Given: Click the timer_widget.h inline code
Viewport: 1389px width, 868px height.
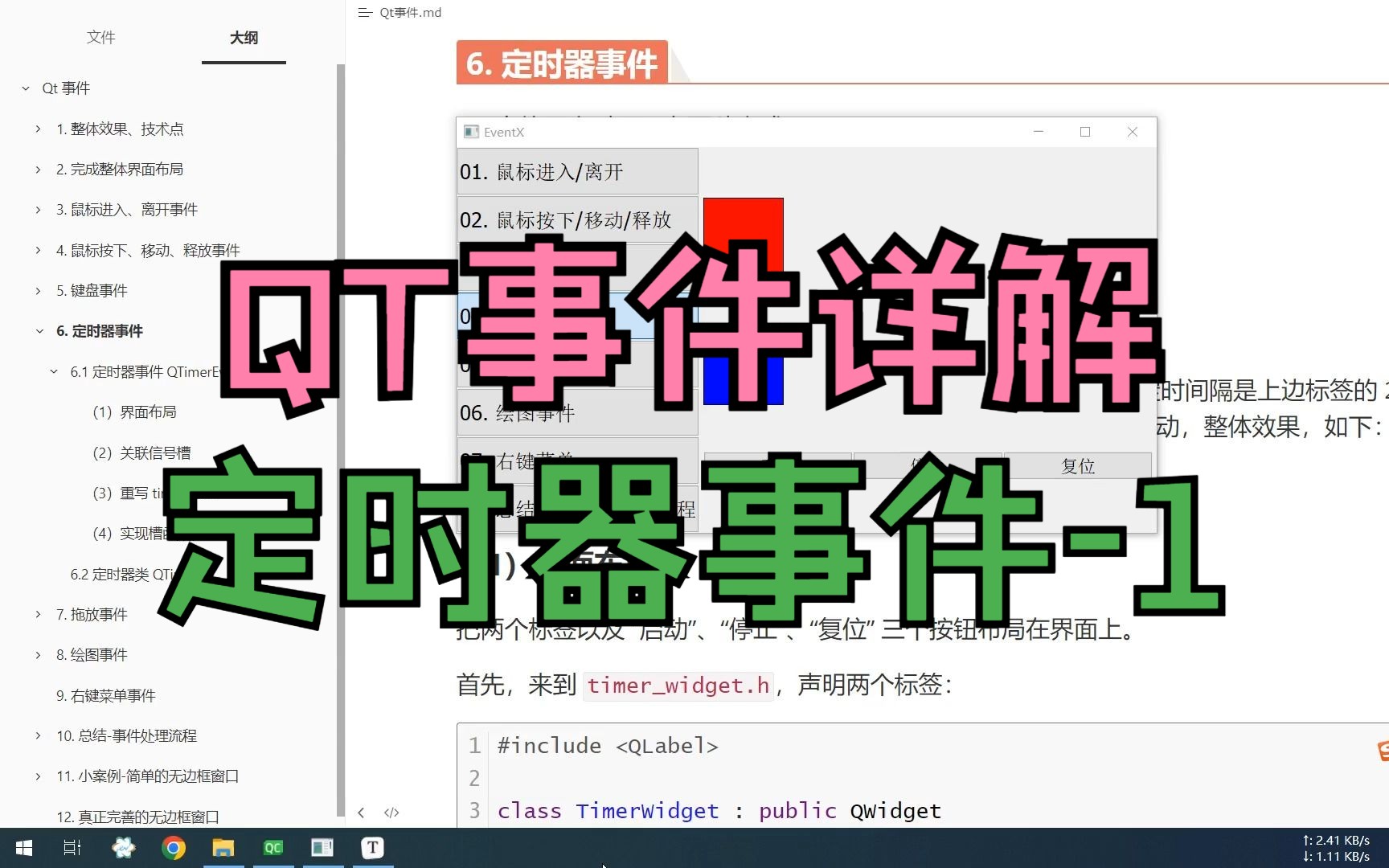Looking at the screenshot, I should click(x=678, y=686).
